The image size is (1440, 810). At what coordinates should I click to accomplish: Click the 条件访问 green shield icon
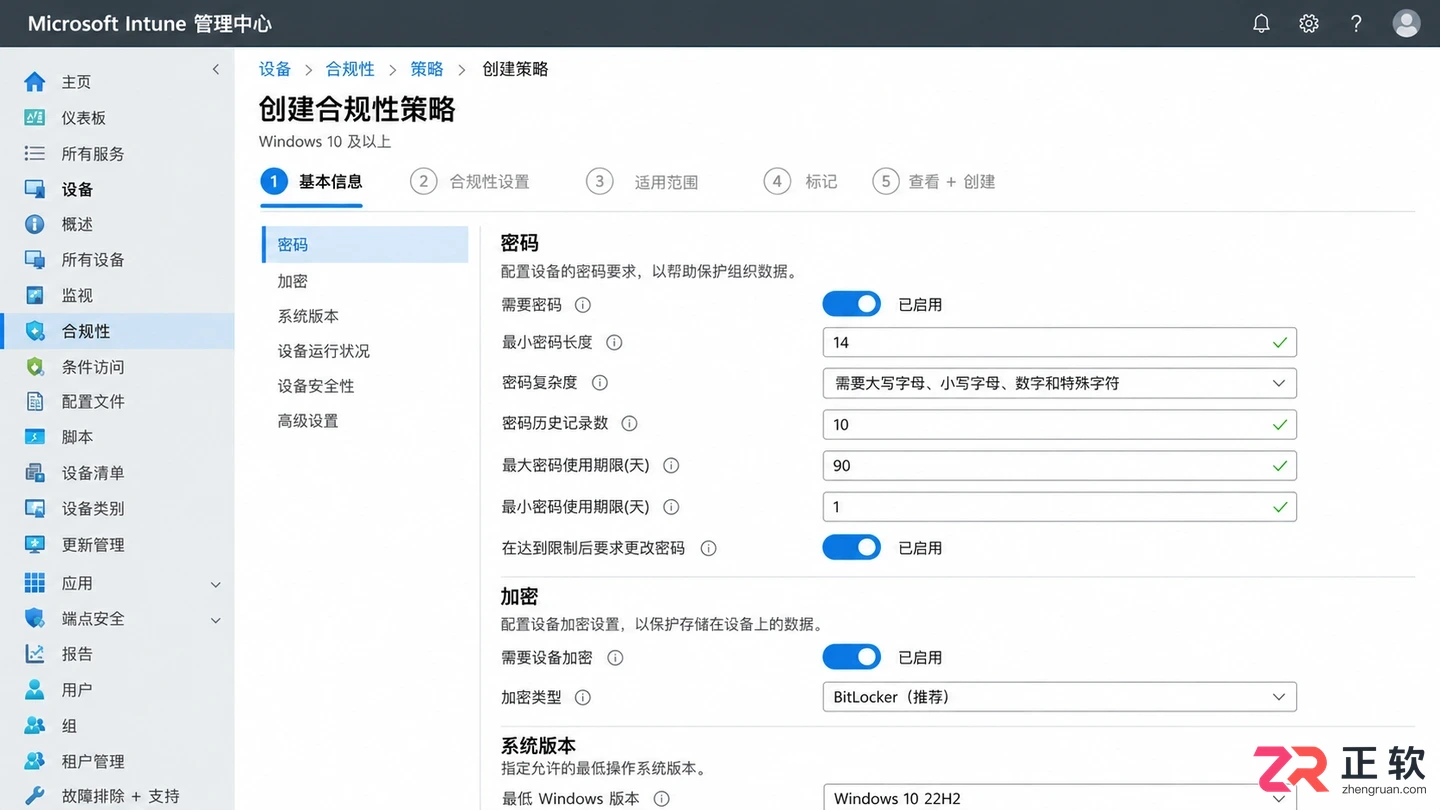pyautogui.click(x=35, y=367)
